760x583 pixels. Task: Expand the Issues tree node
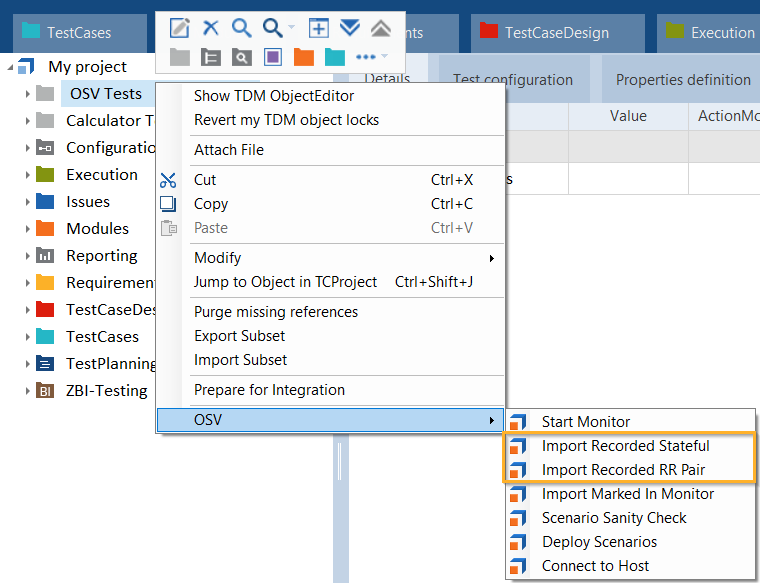point(27,202)
